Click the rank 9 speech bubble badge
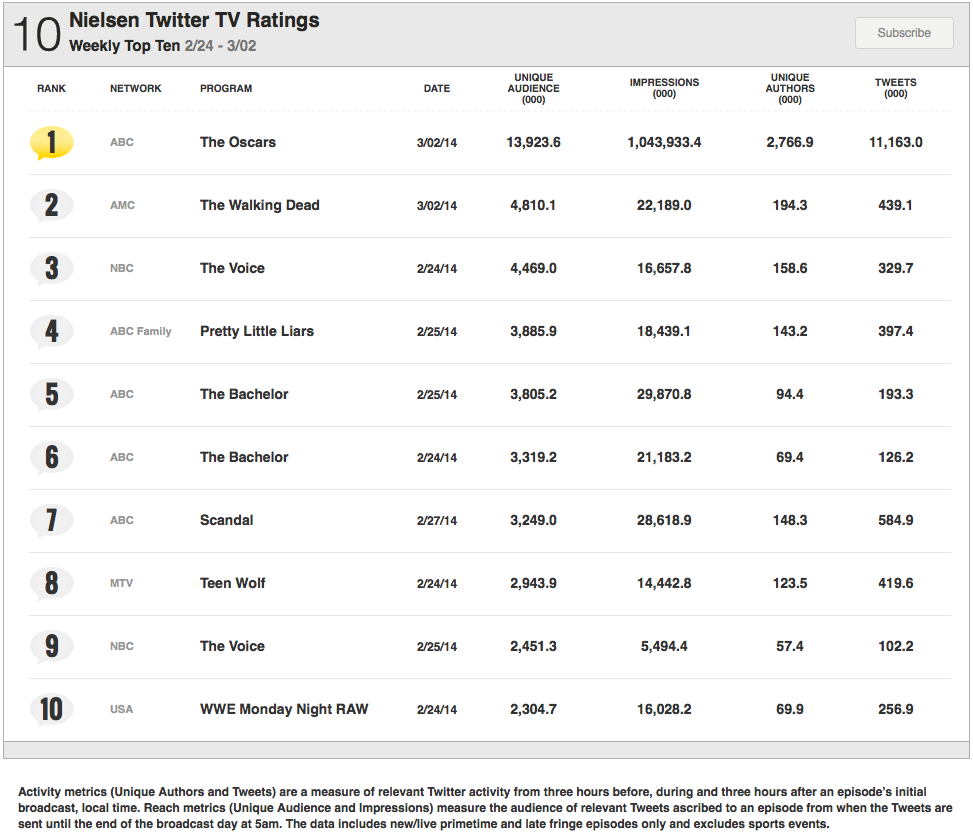The image size is (973, 840). [x=52, y=646]
